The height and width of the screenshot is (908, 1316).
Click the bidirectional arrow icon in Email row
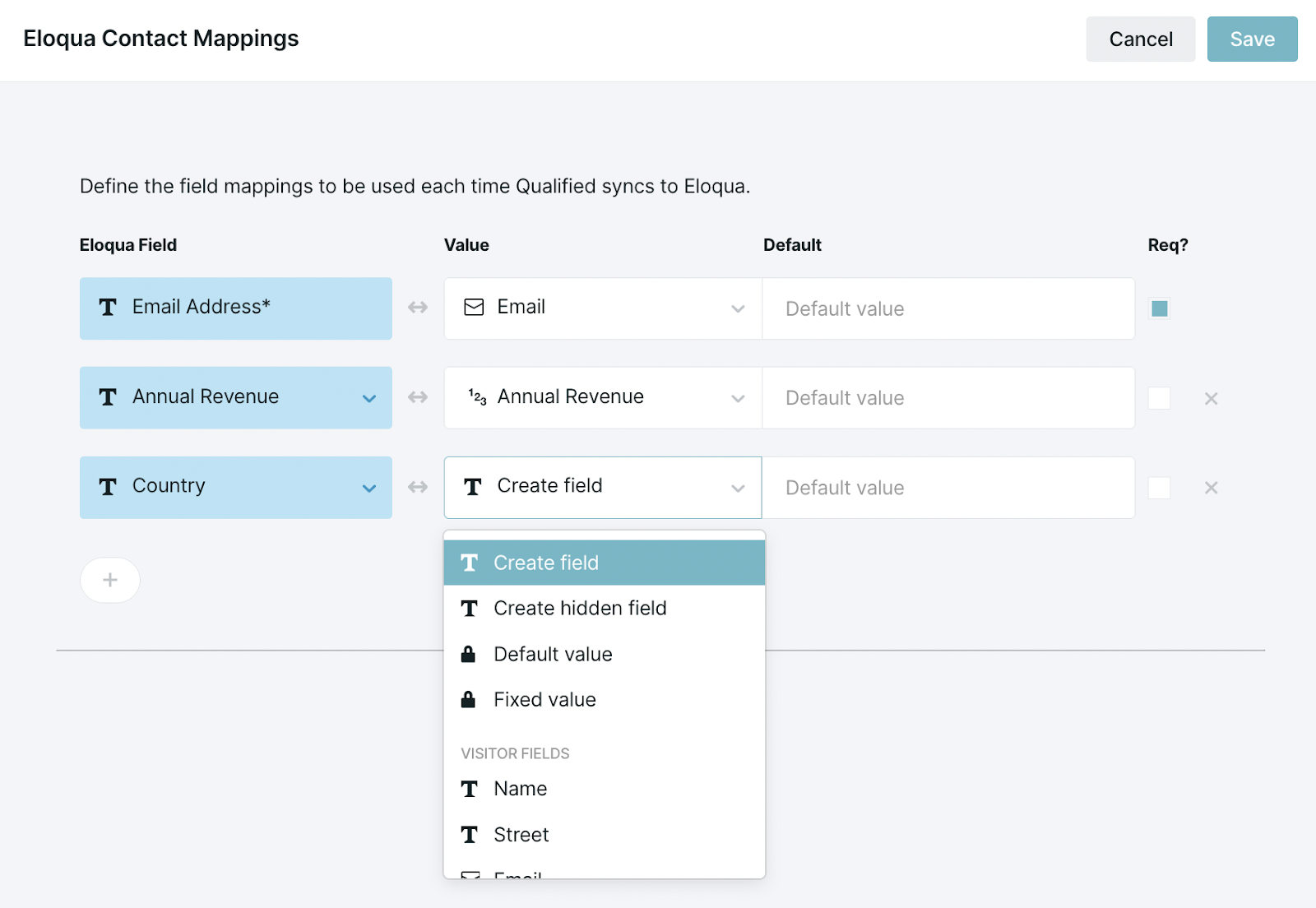click(418, 308)
